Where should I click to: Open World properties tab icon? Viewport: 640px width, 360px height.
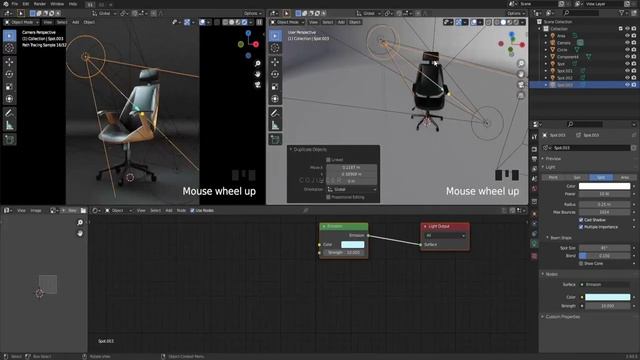(x=534, y=188)
